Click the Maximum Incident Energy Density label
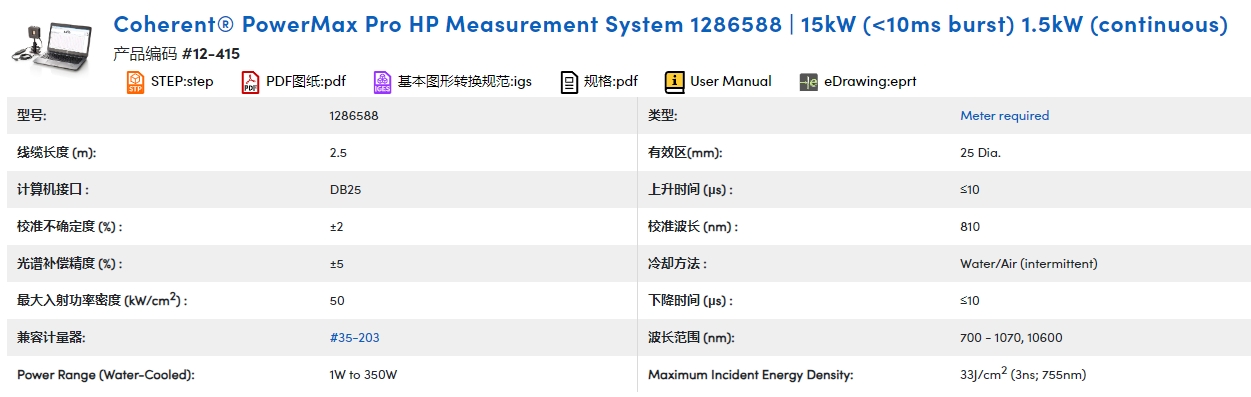This screenshot has width=1251, height=397. point(751,375)
